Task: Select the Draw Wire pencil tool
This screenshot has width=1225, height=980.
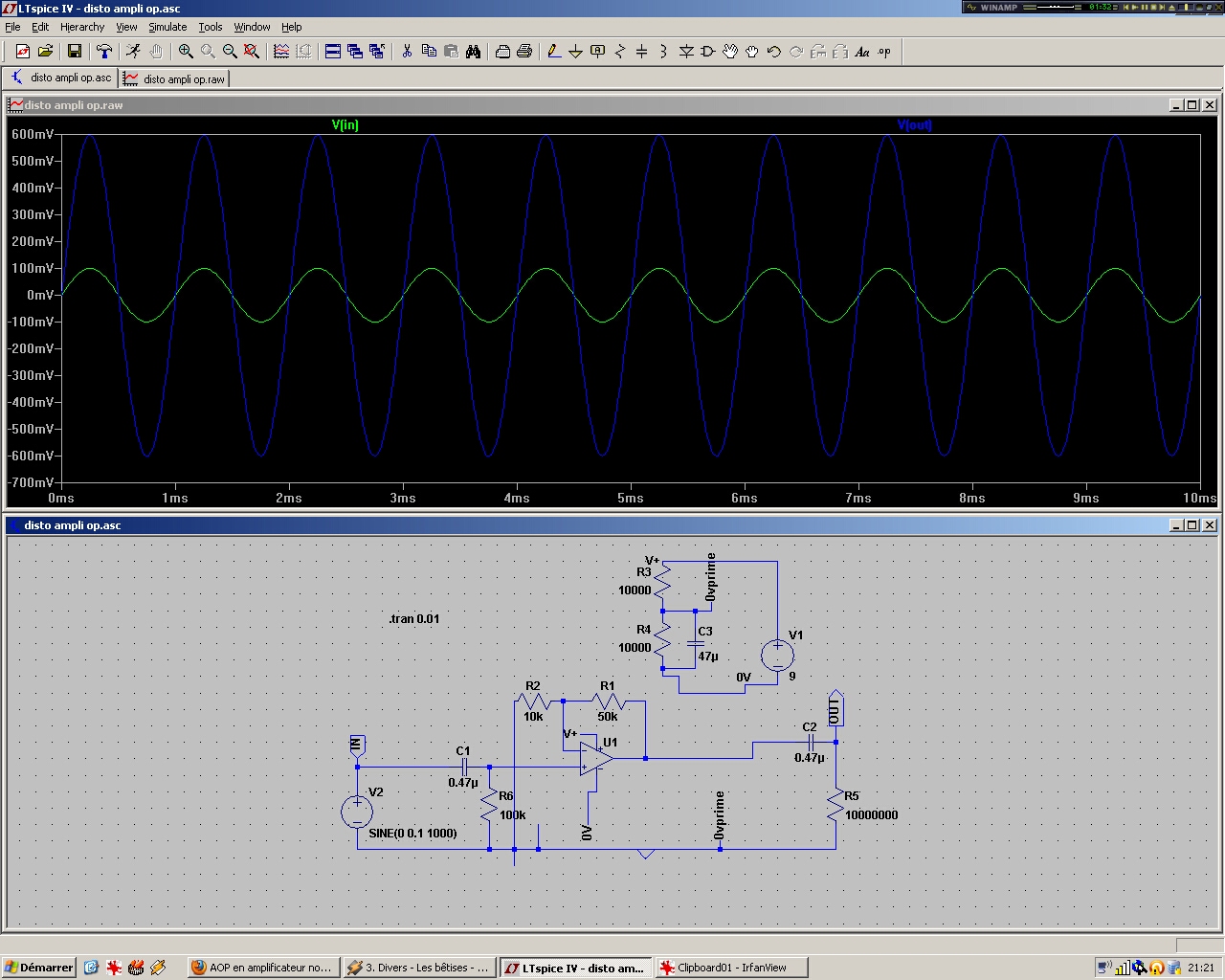Action: click(553, 52)
